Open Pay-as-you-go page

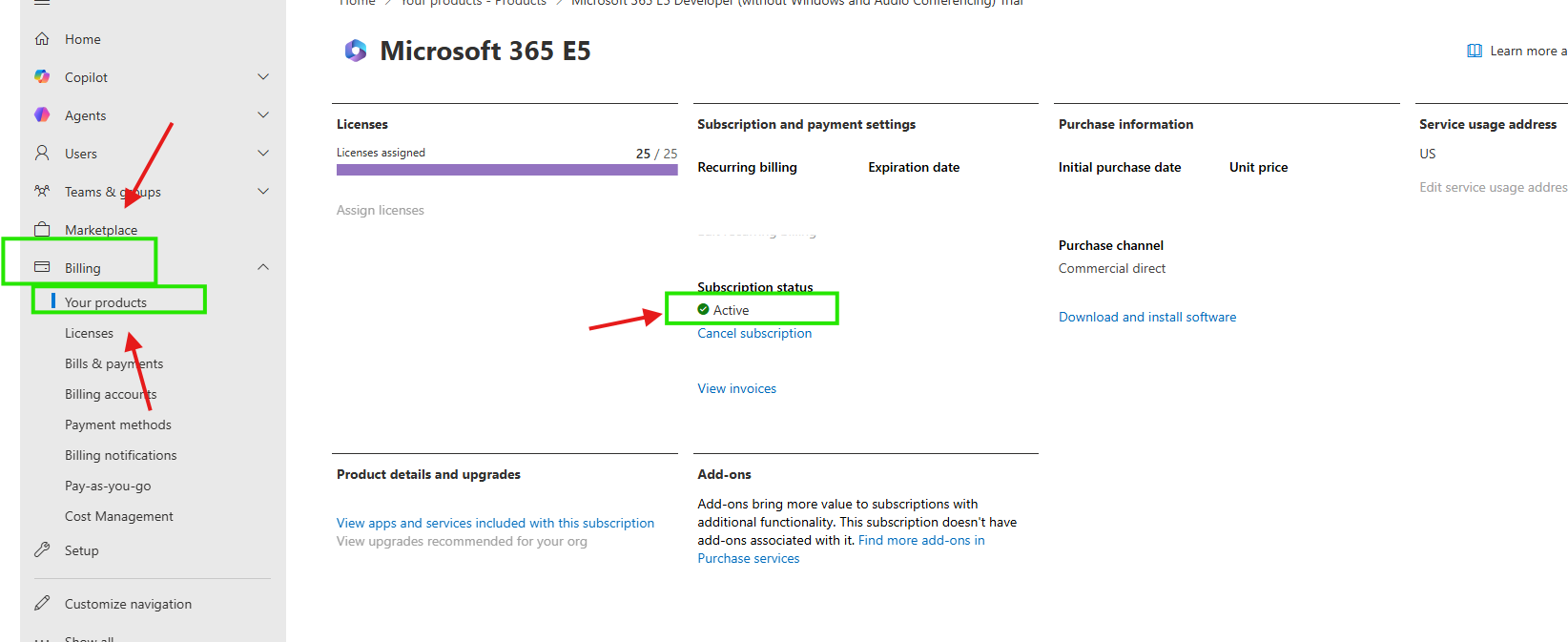108,486
